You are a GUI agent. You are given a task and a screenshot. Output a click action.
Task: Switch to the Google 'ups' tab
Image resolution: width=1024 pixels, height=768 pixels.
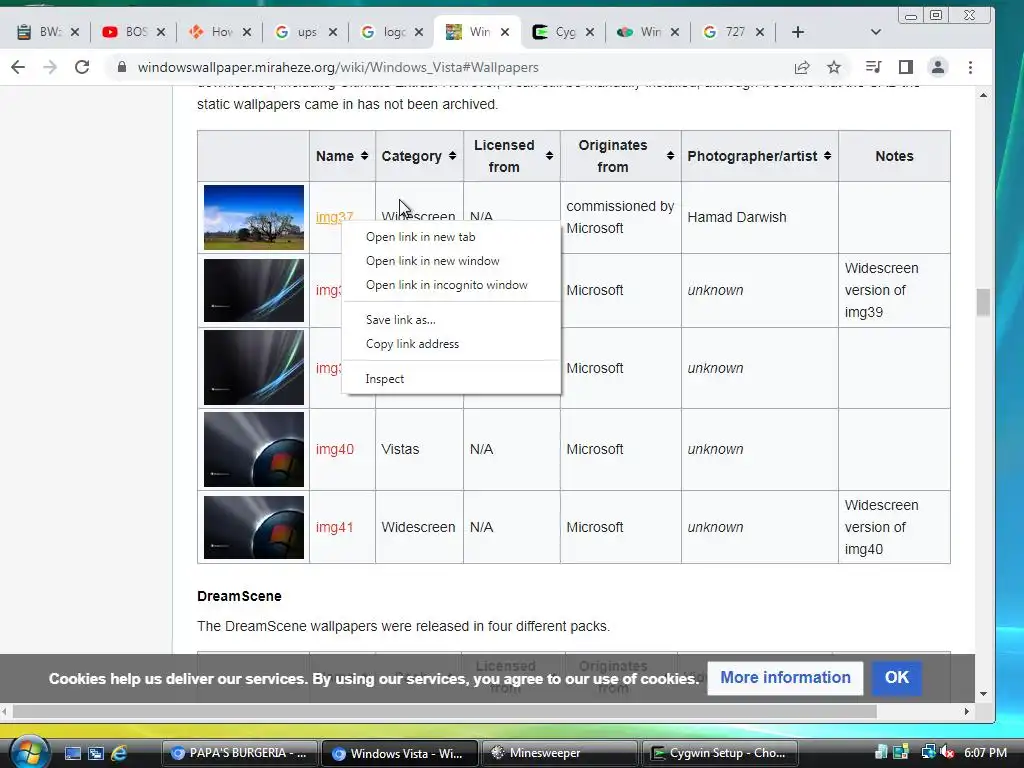pos(297,32)
